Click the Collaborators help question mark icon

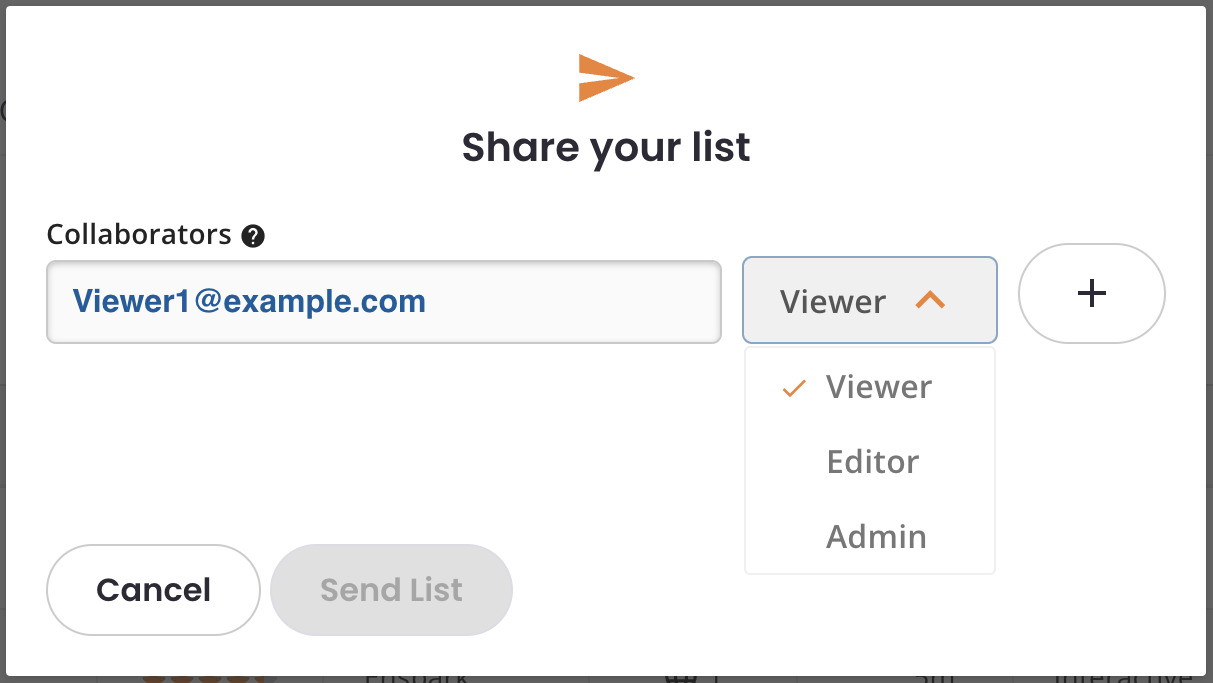point(253,237)
